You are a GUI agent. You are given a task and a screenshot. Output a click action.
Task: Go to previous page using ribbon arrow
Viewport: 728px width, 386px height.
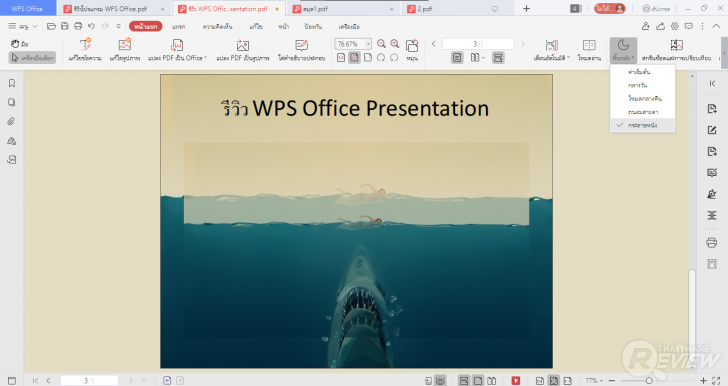[433, 44]
